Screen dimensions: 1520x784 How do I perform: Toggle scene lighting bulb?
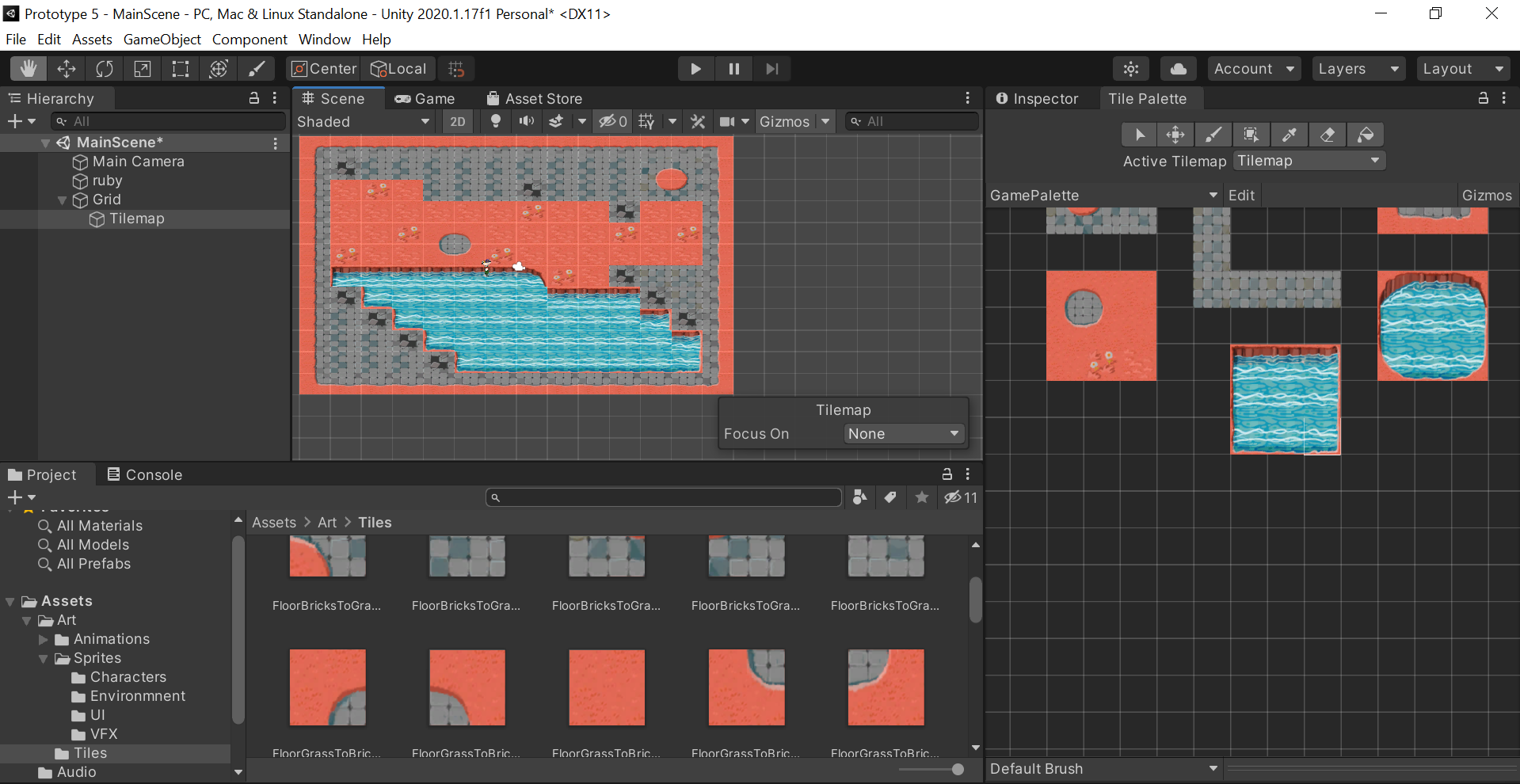point(496,121)
